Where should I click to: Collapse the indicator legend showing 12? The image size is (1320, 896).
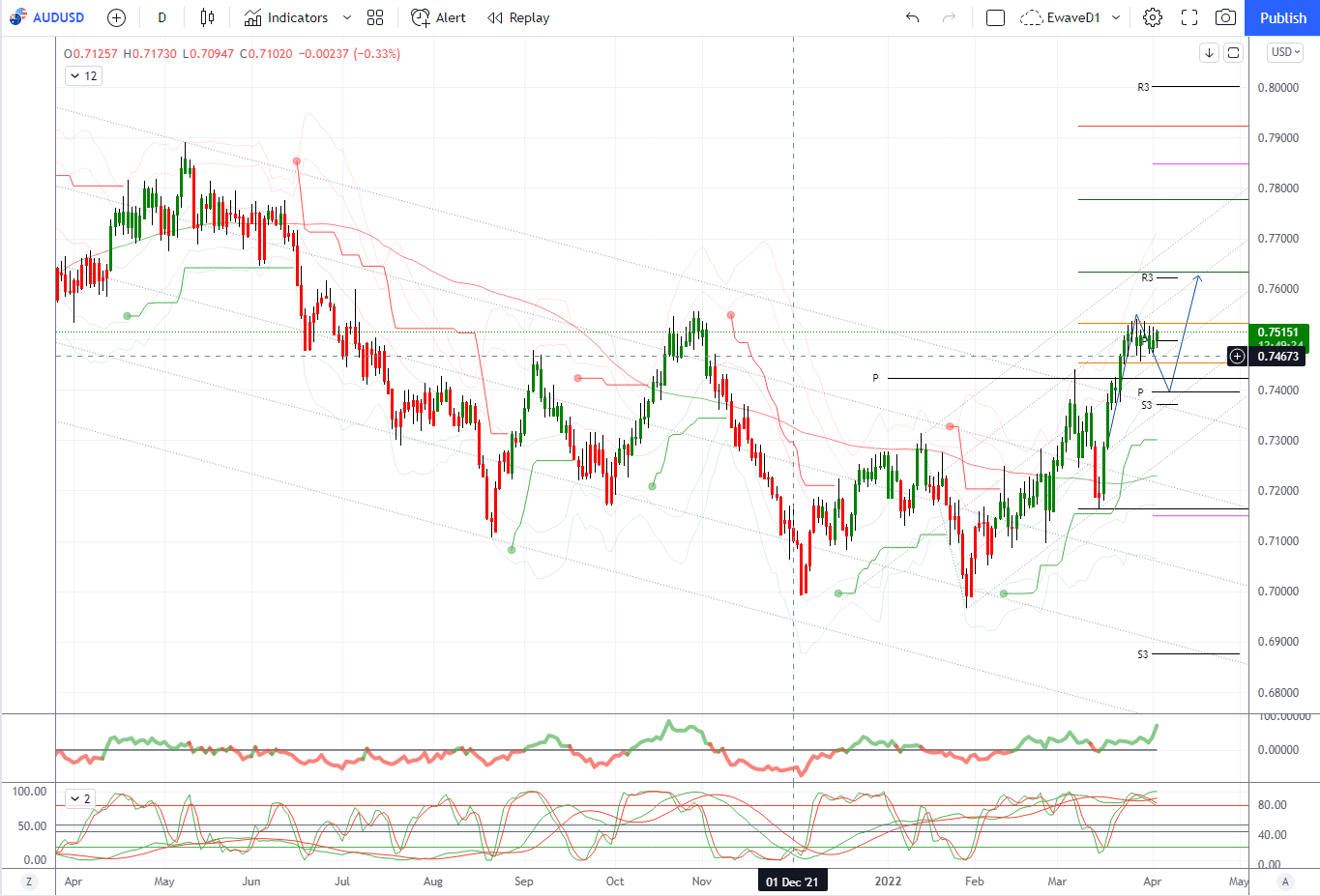[83, 75]
